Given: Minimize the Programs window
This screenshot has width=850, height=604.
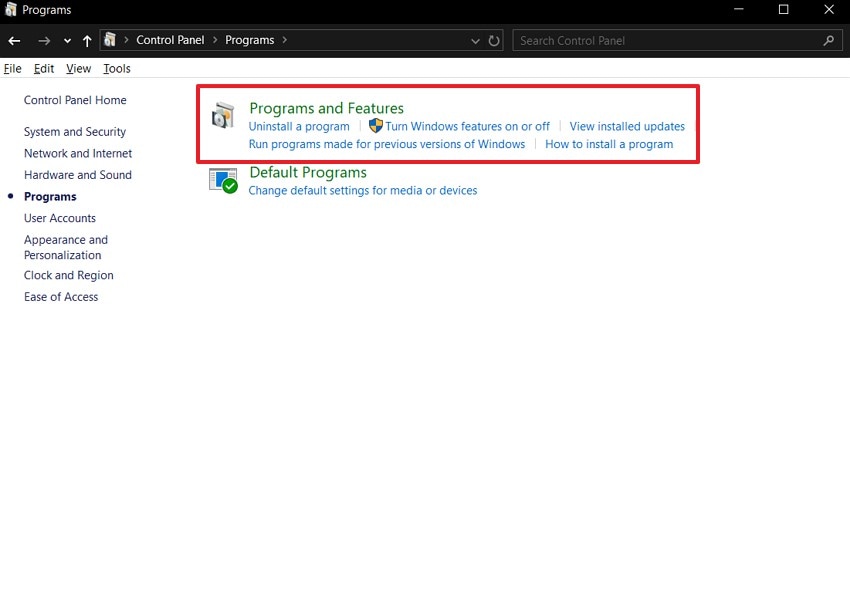Looking at the screenshot, I should coord(738,9).
